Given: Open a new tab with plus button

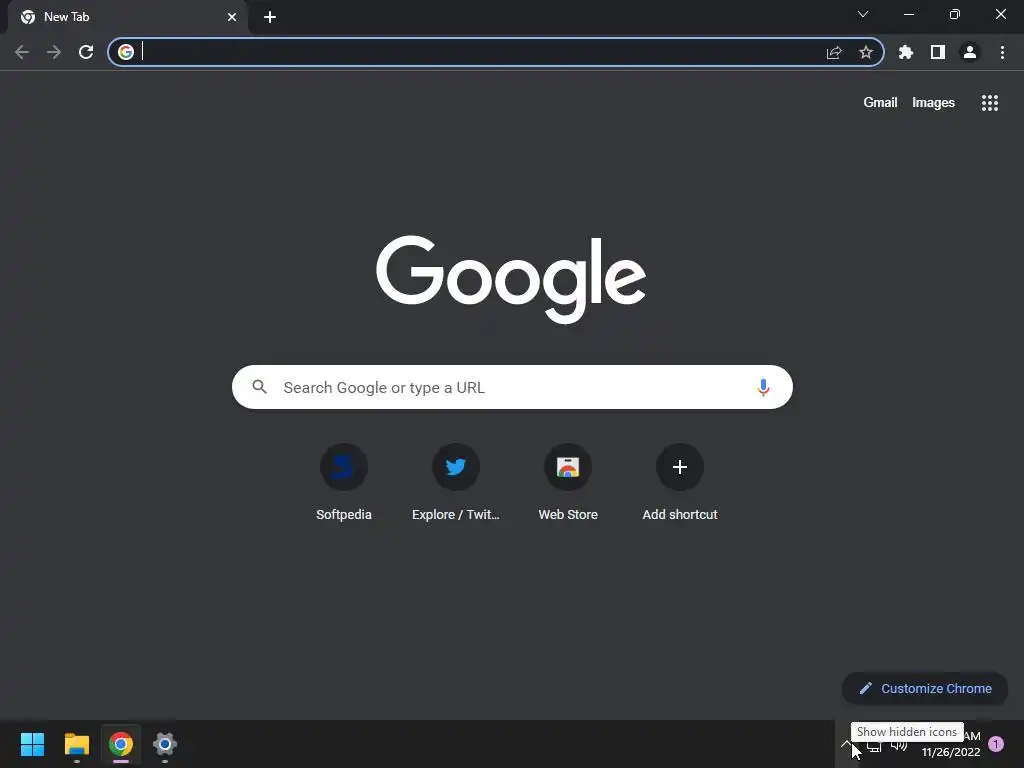Looking at the screenshot, I should coord(270,17).
